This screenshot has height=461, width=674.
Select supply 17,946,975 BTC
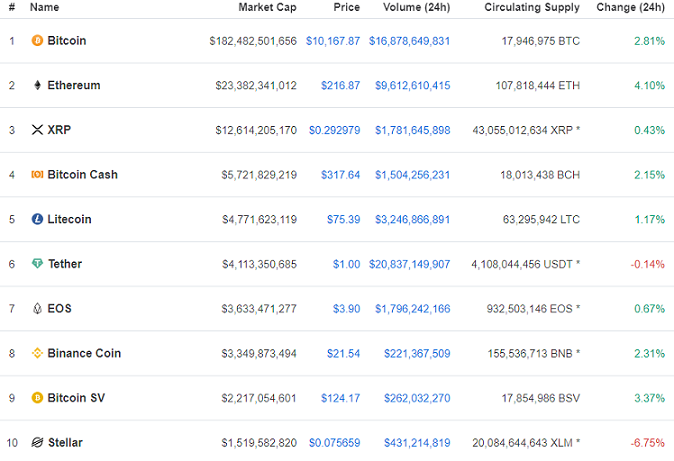pos(541,41)
